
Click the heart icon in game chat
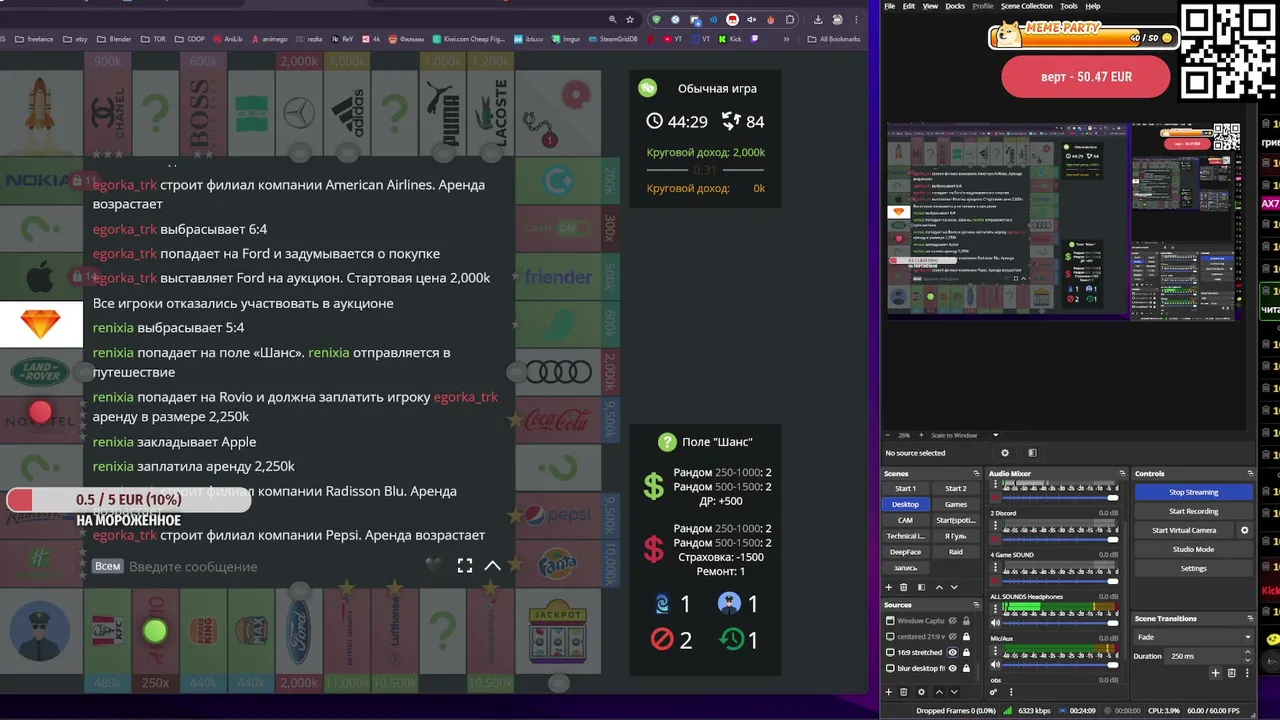[433, 565]
